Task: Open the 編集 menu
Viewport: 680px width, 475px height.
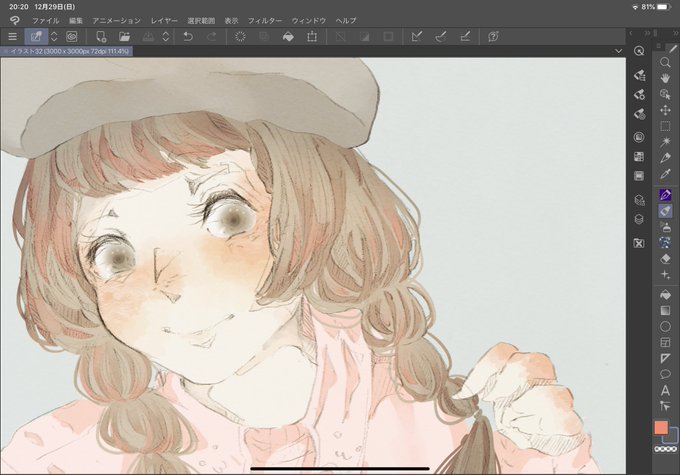Action: click(75, 20)
